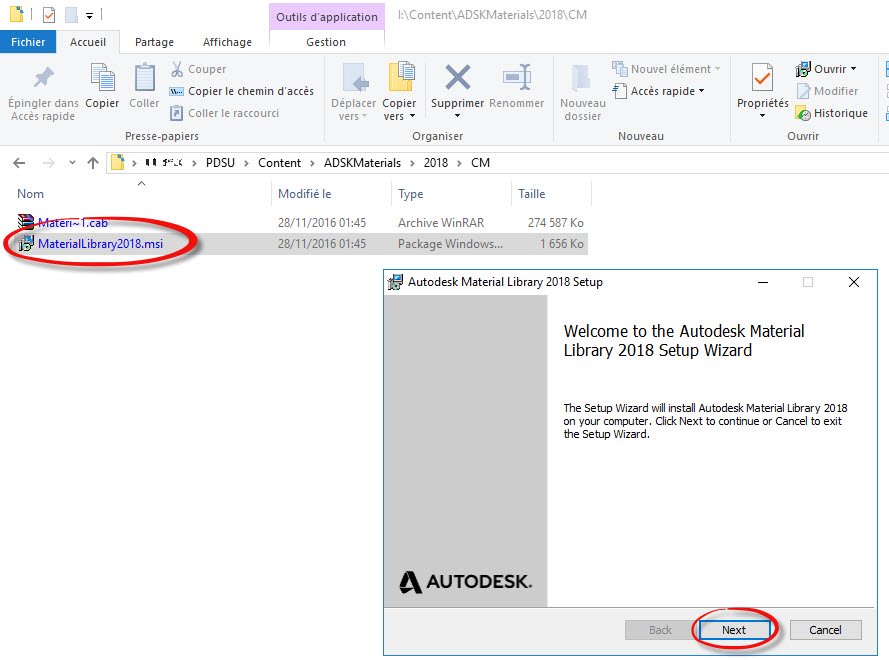The image size is (889, 660).
Task: Click the Propriétés checkmark icon
Action: coord(762,77)
